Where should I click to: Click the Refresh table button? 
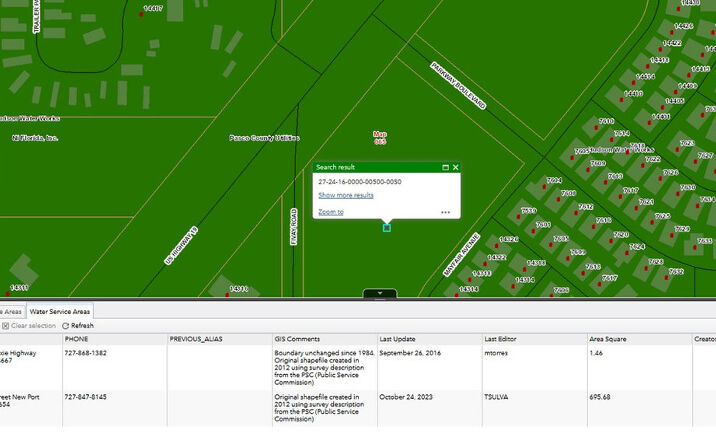click(78, 326)
